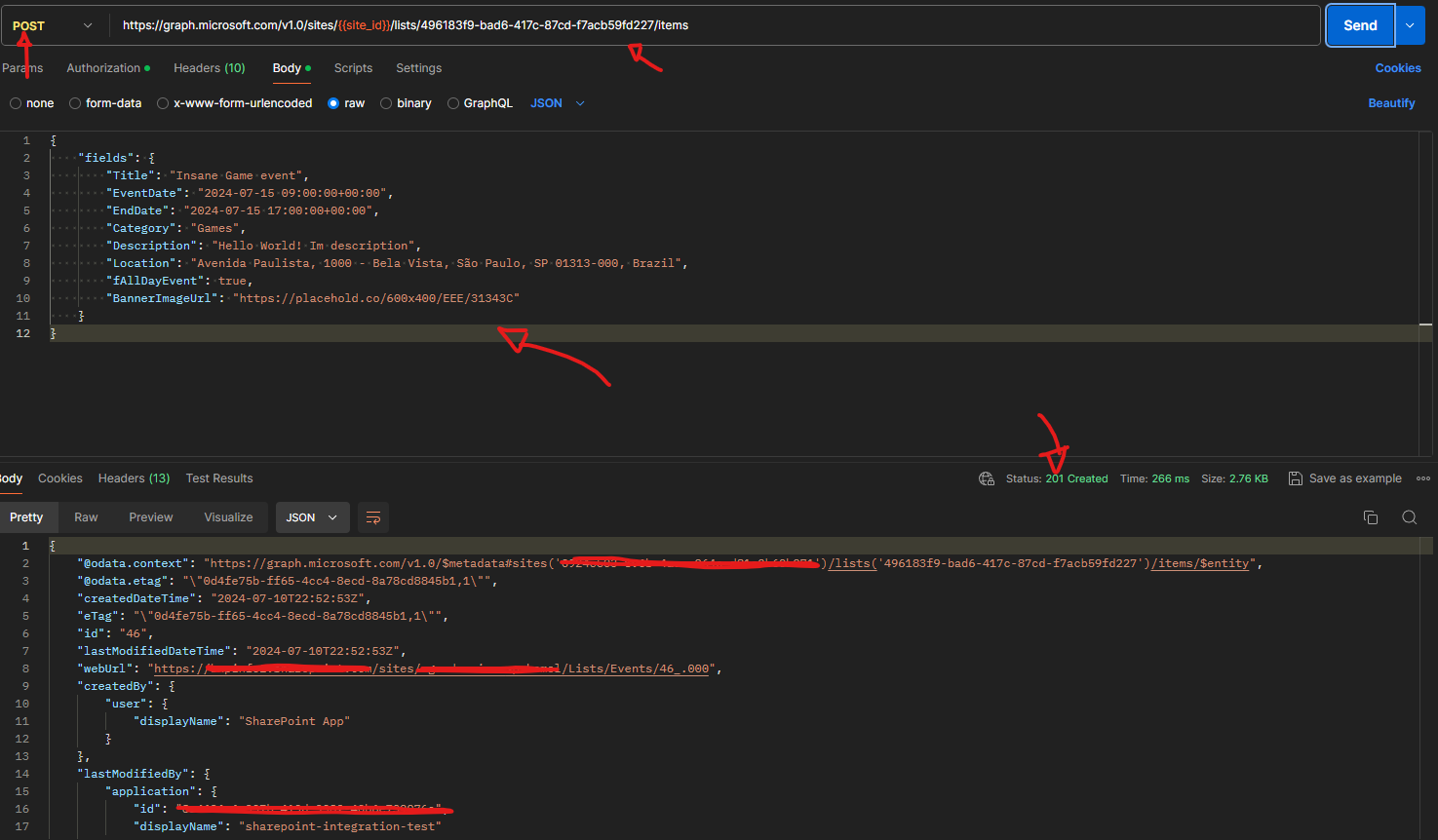Click the "fAllDayEvent" true value line

[x=179, y=281]
